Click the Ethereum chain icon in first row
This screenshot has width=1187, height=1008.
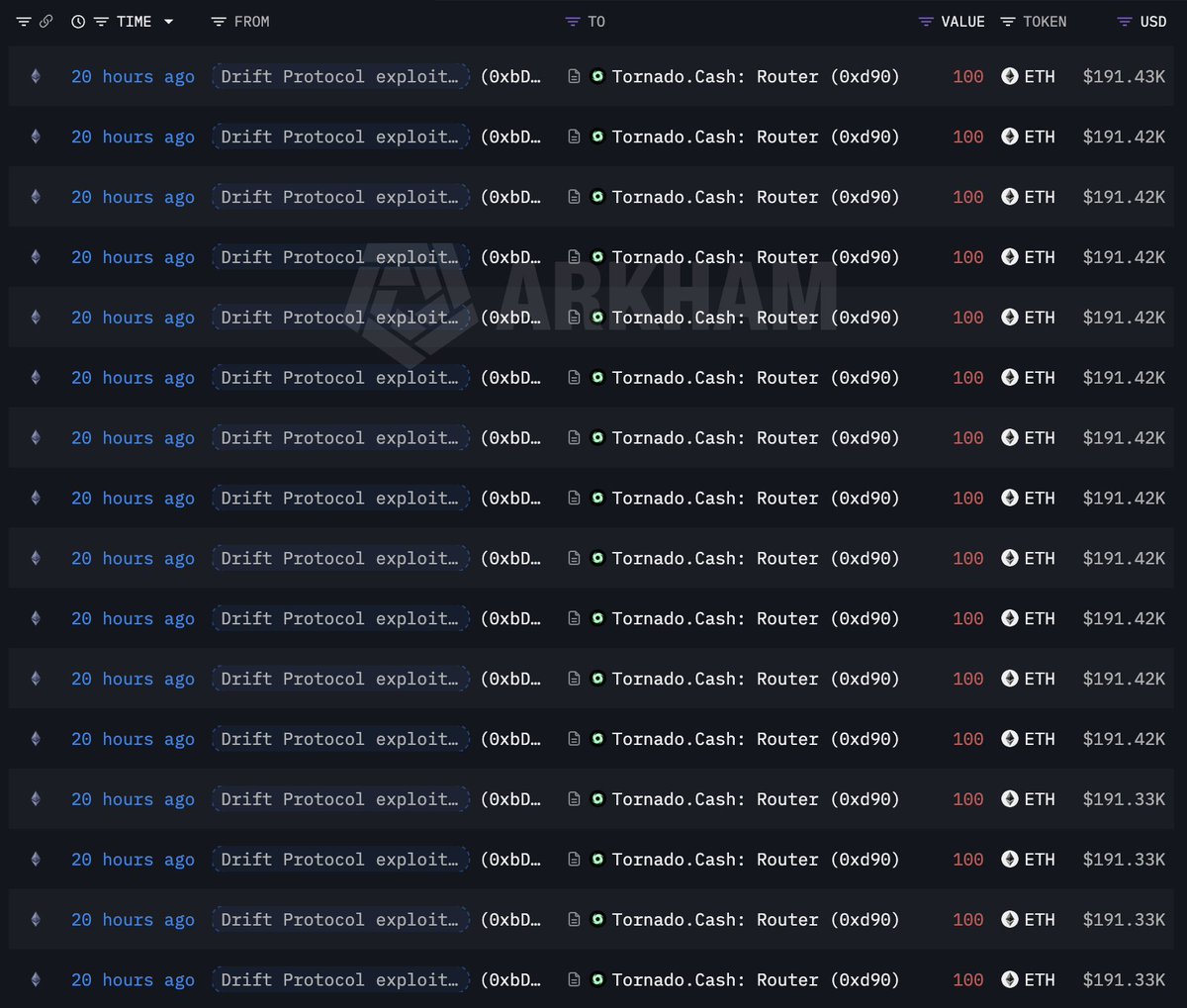[x=36, y=76]
